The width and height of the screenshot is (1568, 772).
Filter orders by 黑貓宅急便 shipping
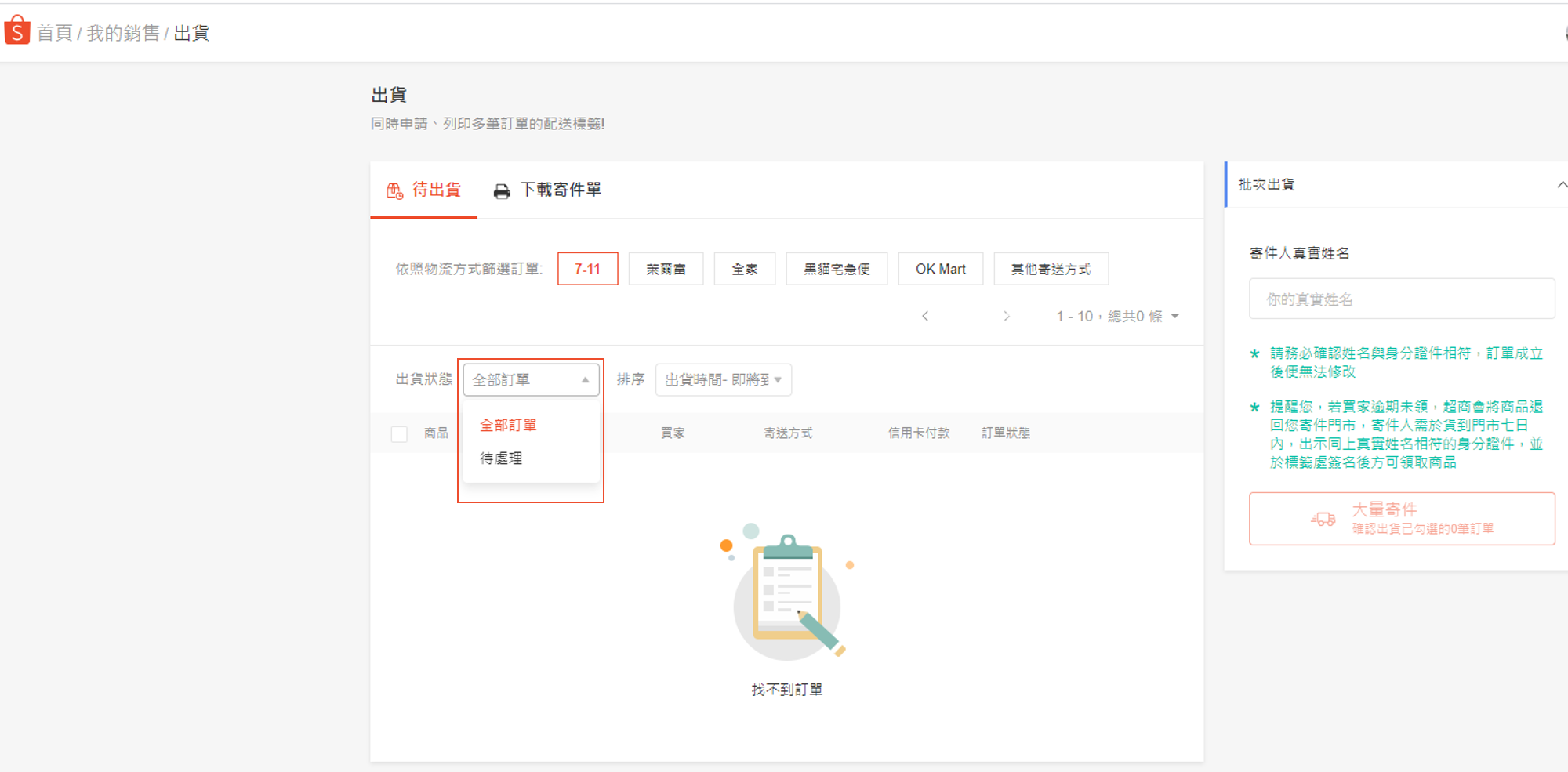(837, 269)
